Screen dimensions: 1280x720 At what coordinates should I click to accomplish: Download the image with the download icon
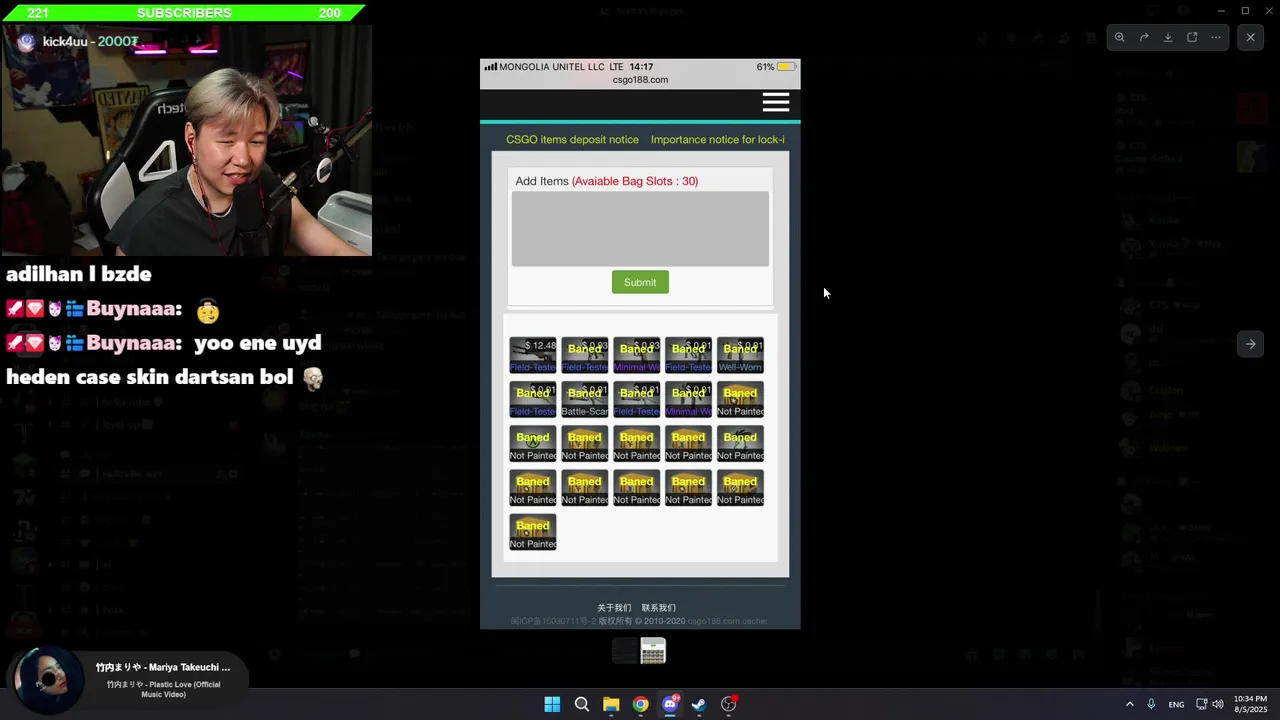(1168, 37)
